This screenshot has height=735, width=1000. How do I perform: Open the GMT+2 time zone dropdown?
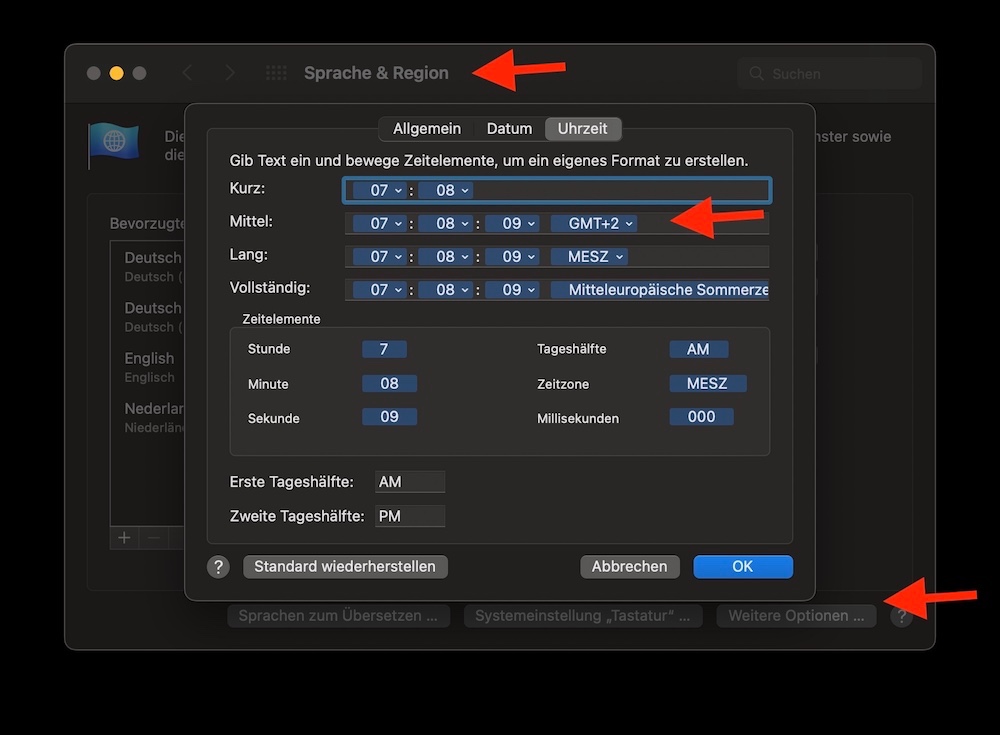pos(594,223)
